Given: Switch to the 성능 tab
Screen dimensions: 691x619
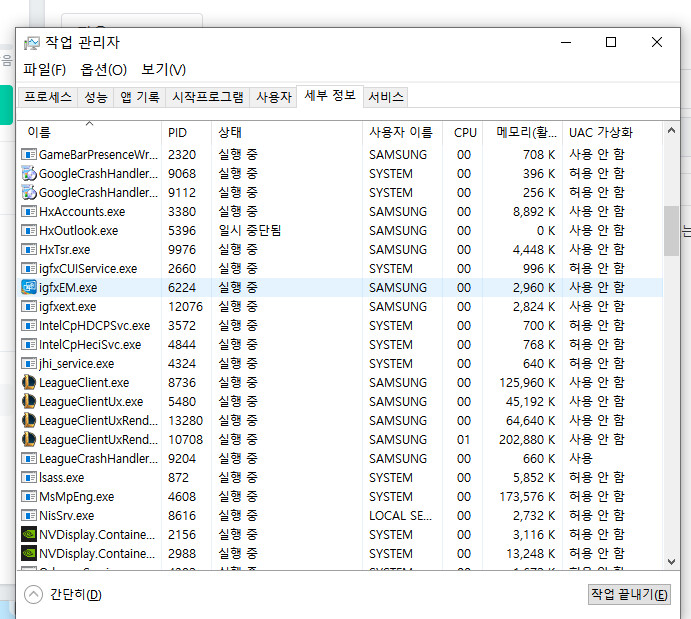Looking at the screenshot, I should click(96, 97).
